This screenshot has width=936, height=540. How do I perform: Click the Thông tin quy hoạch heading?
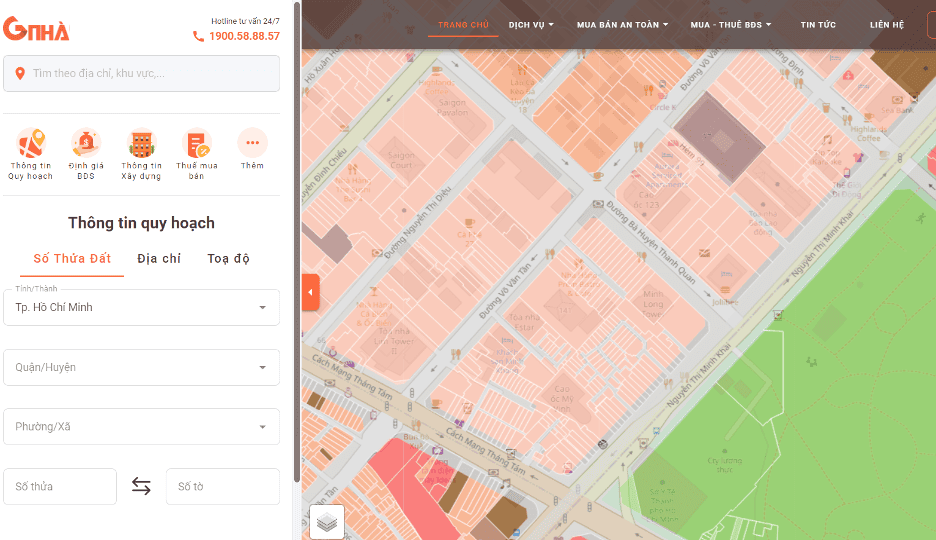click(141, 223)
